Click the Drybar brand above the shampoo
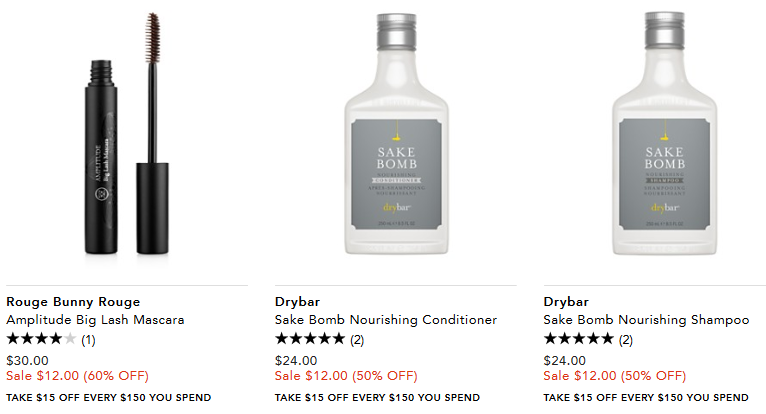The height and width of the screenshot is (414, 766). [565, 301]
